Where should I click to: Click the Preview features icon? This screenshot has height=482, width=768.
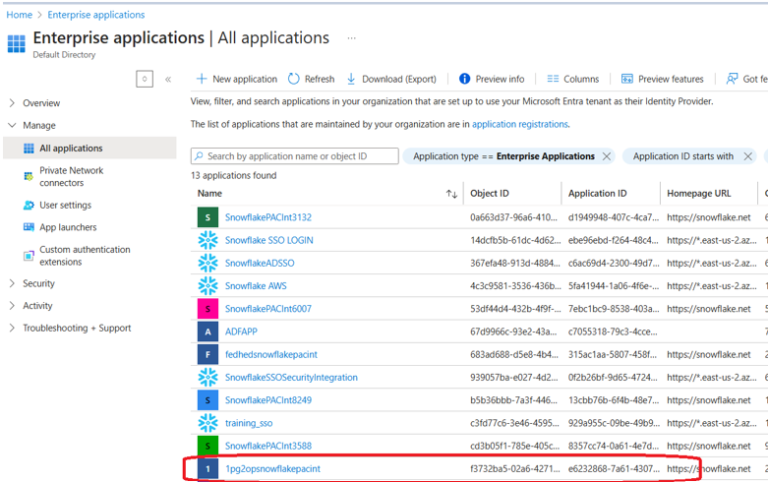pos(627,79)
